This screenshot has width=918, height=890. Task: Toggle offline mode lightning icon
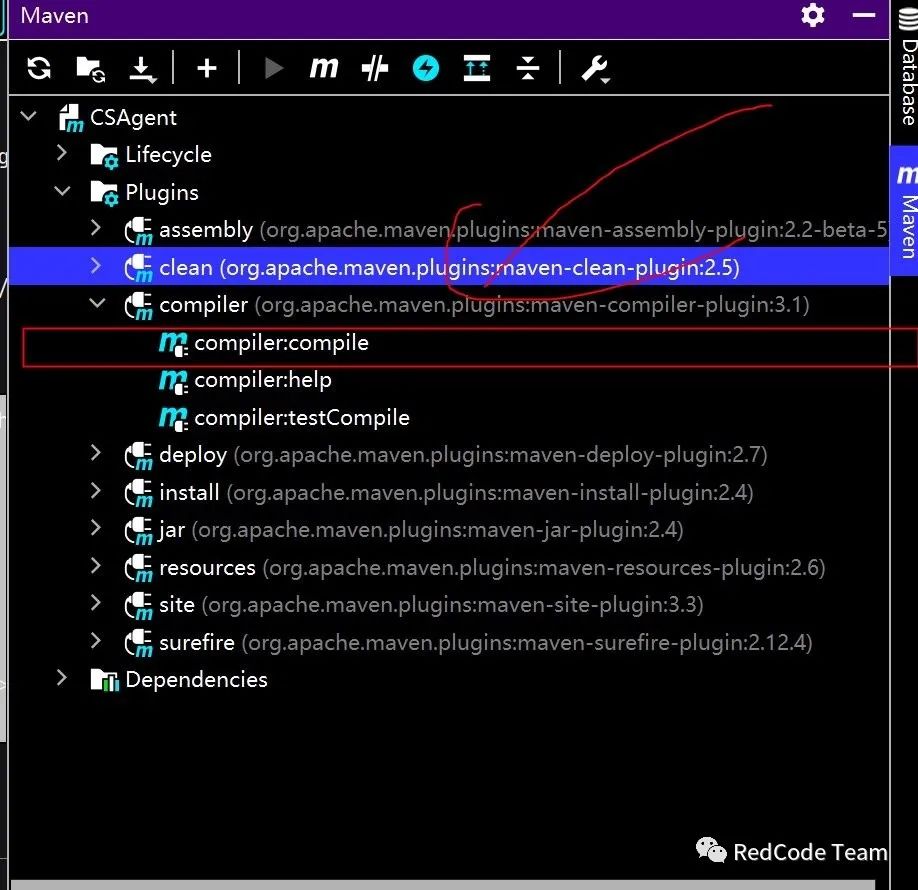point(426,69)
